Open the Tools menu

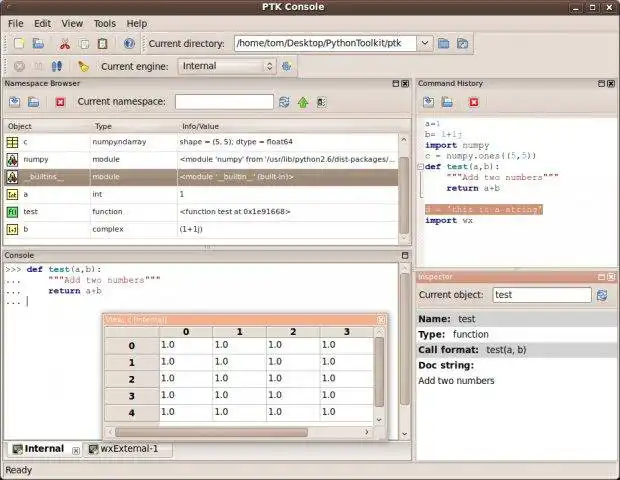tap(104, 23)
